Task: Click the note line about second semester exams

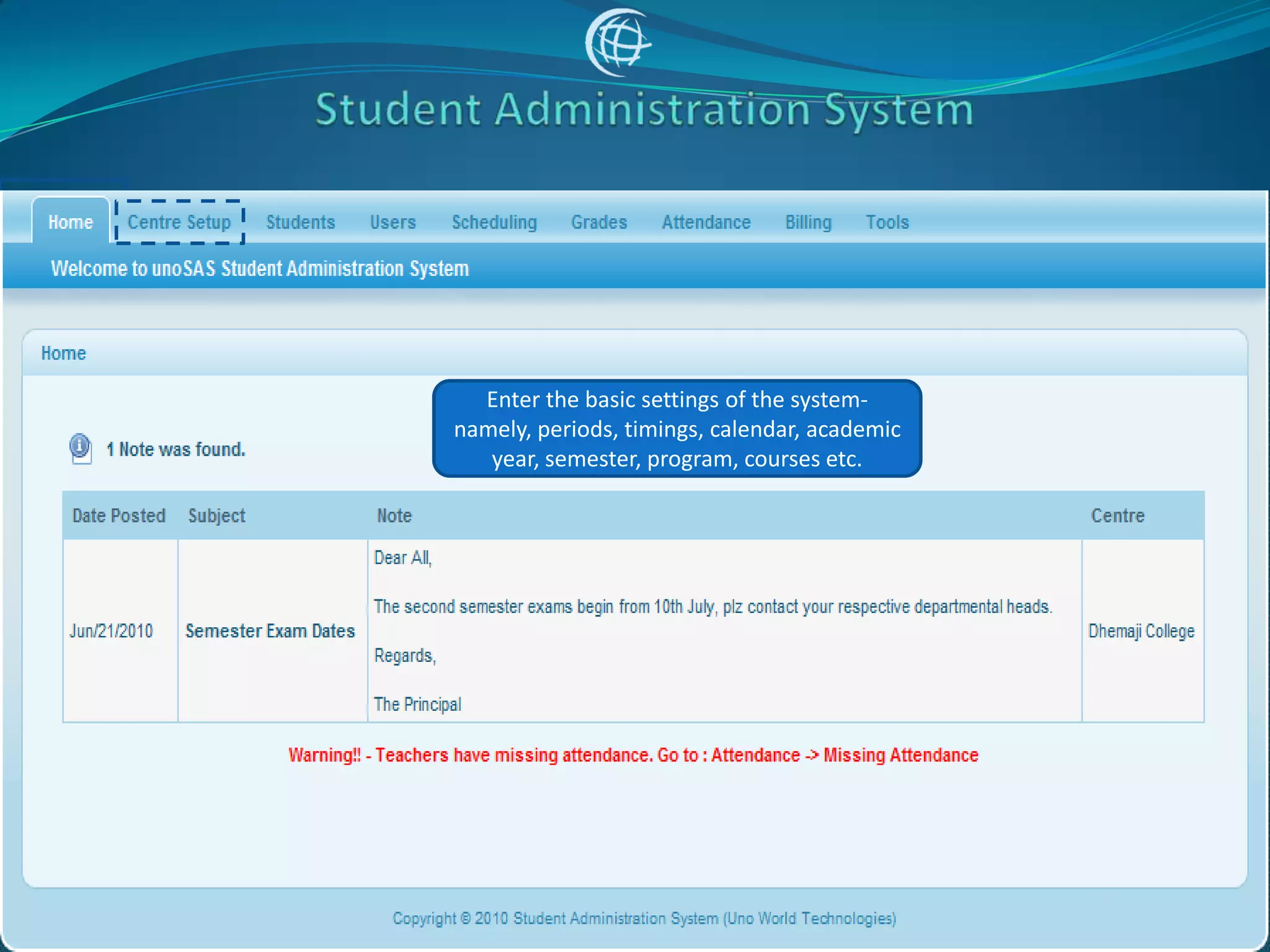Action: point(713,607)
